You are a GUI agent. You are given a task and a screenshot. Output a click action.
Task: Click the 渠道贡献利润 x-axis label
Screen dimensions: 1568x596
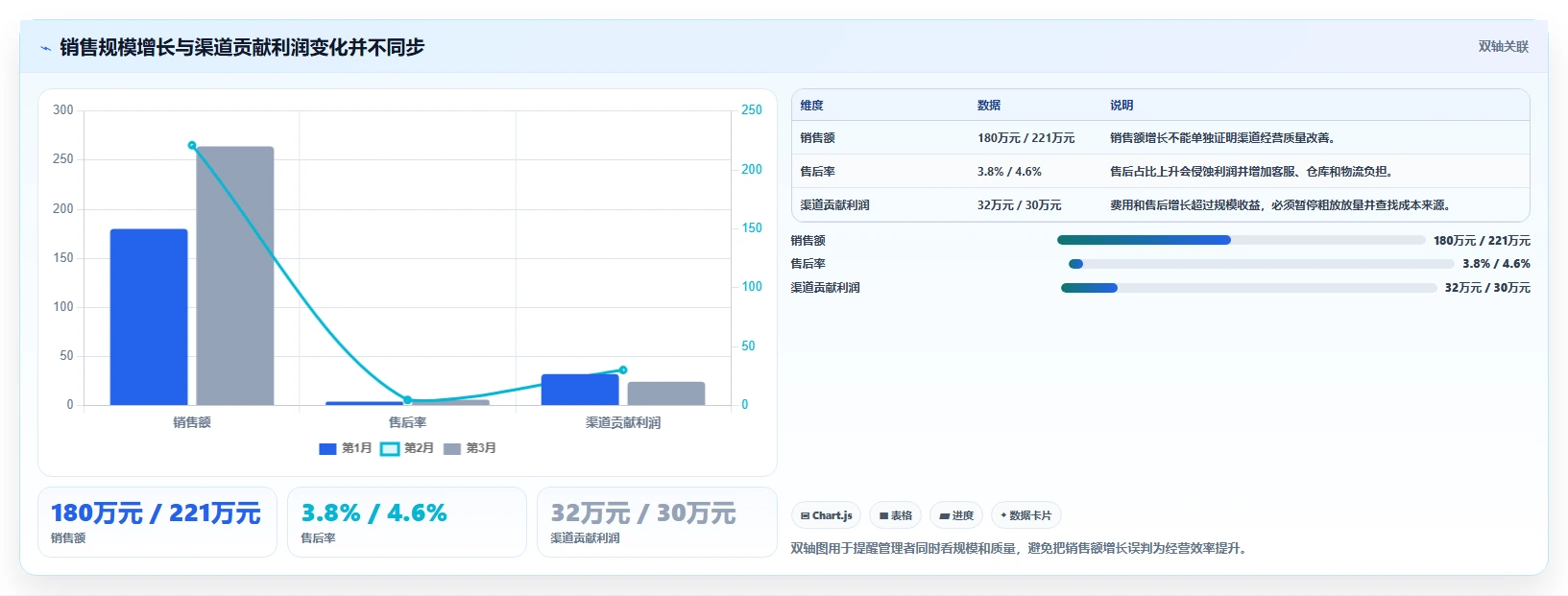tap(623, 422)
